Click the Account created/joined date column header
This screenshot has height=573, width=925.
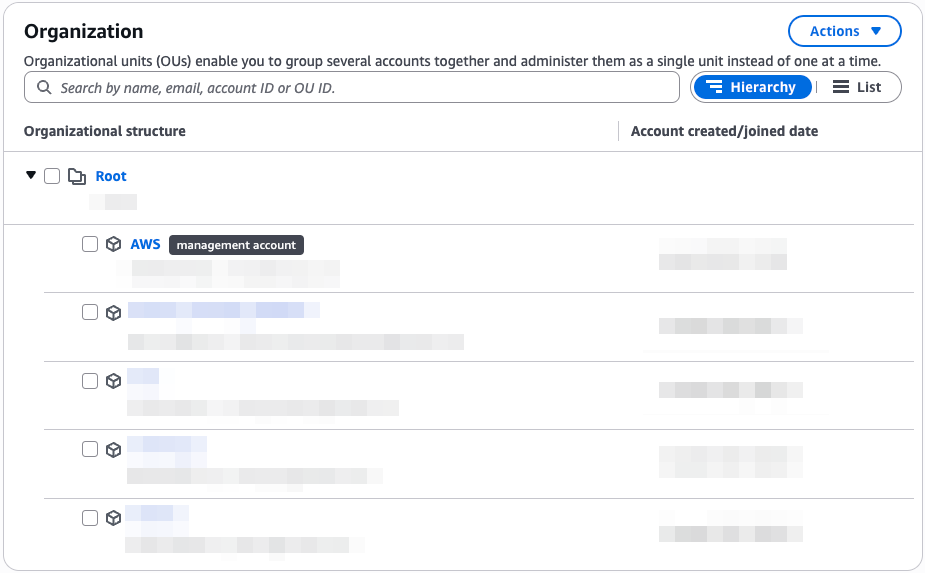click(x=724, y=131)
